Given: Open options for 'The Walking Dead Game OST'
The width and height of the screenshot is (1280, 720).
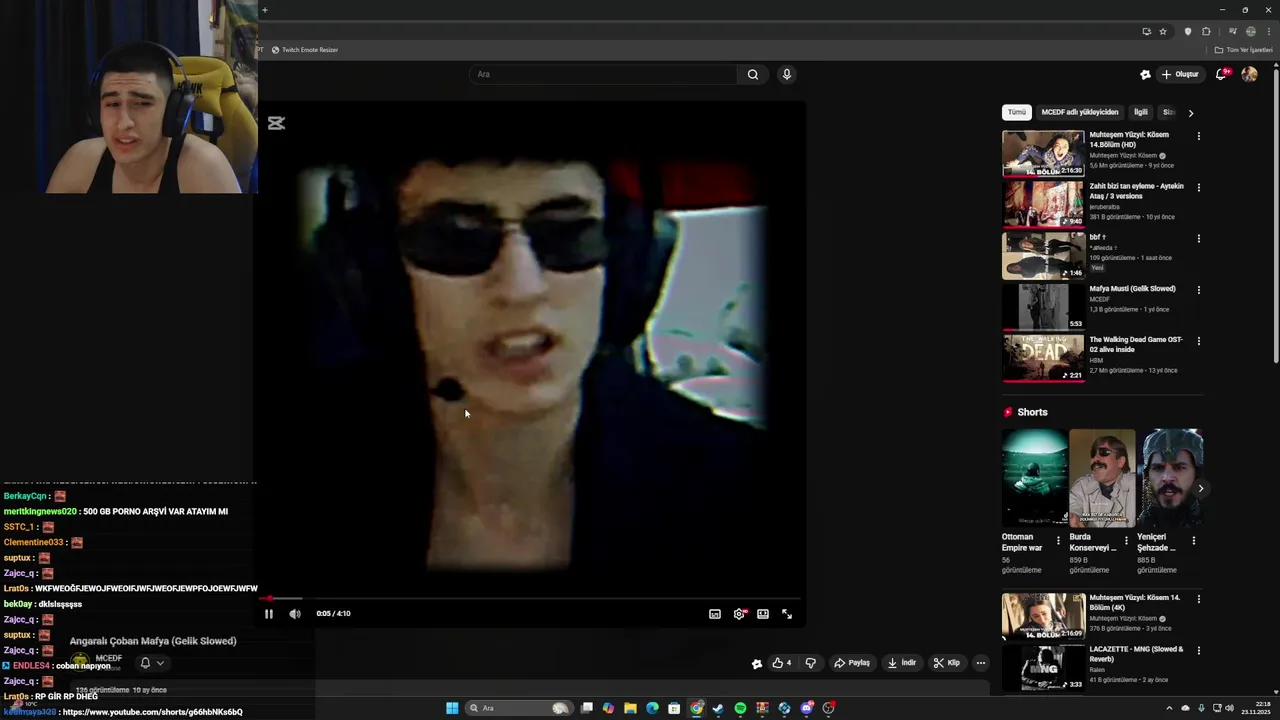Looking at the screenshot, I should (x=1199, y=341).
